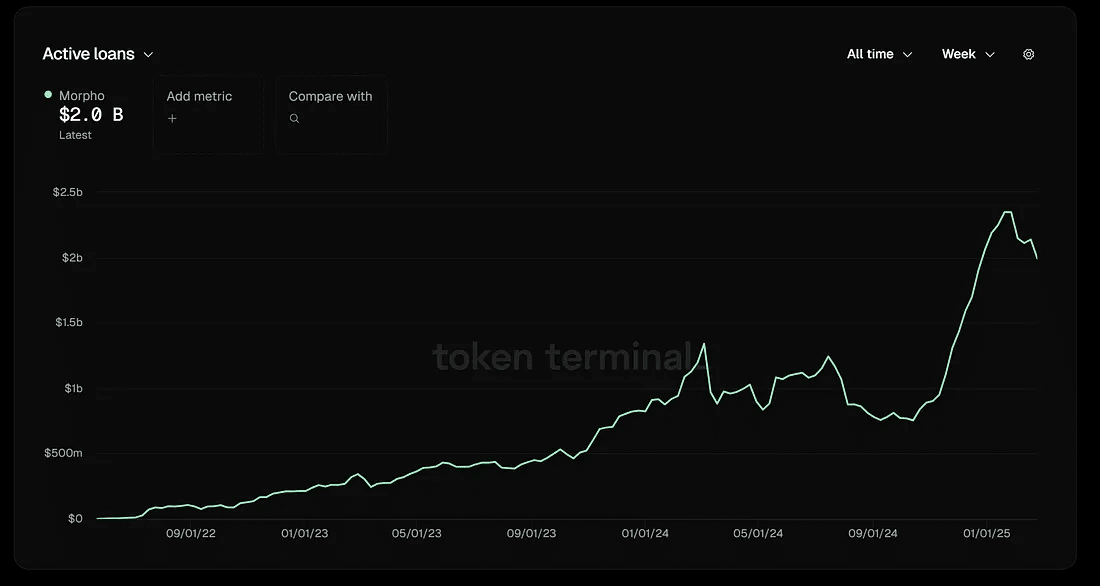This screenshot has width=1100, height=586.
Task: Click the 01/01/25 date axis label
Action: [x=988, y=534]
